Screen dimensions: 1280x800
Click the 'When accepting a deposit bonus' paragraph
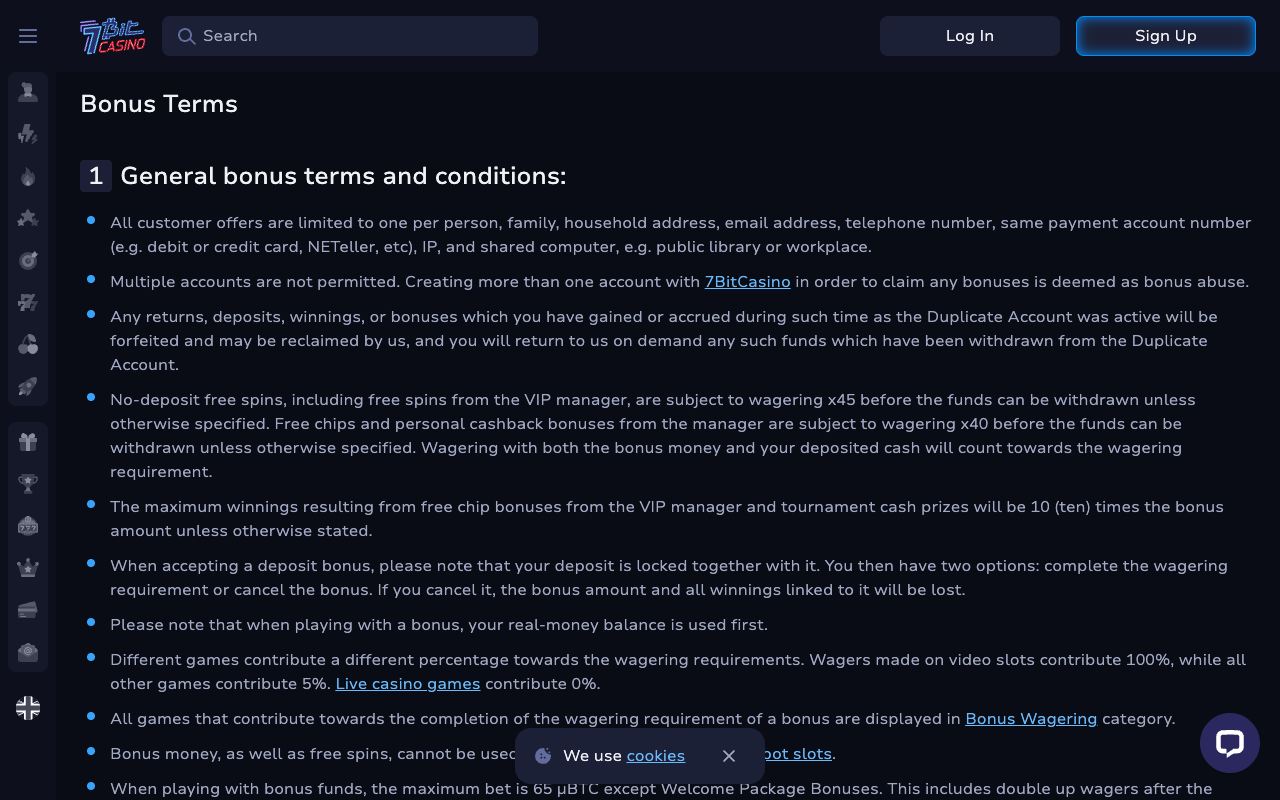pos(669,578)
